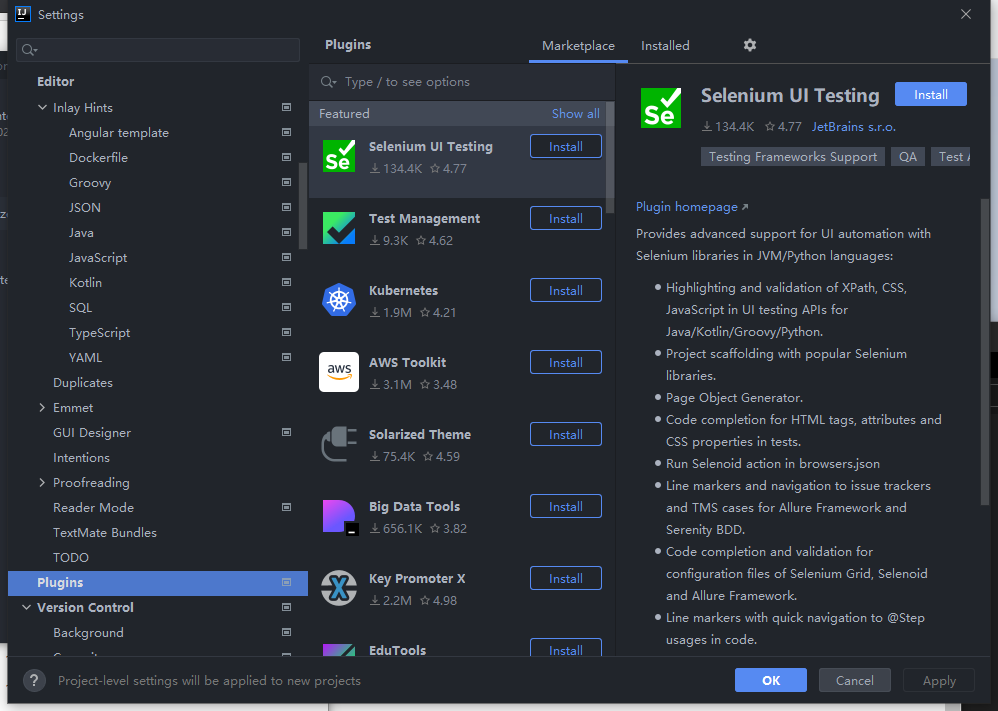Click the IntelliJ logo in title bar
998x711 pixels.
tap(23, 14)
